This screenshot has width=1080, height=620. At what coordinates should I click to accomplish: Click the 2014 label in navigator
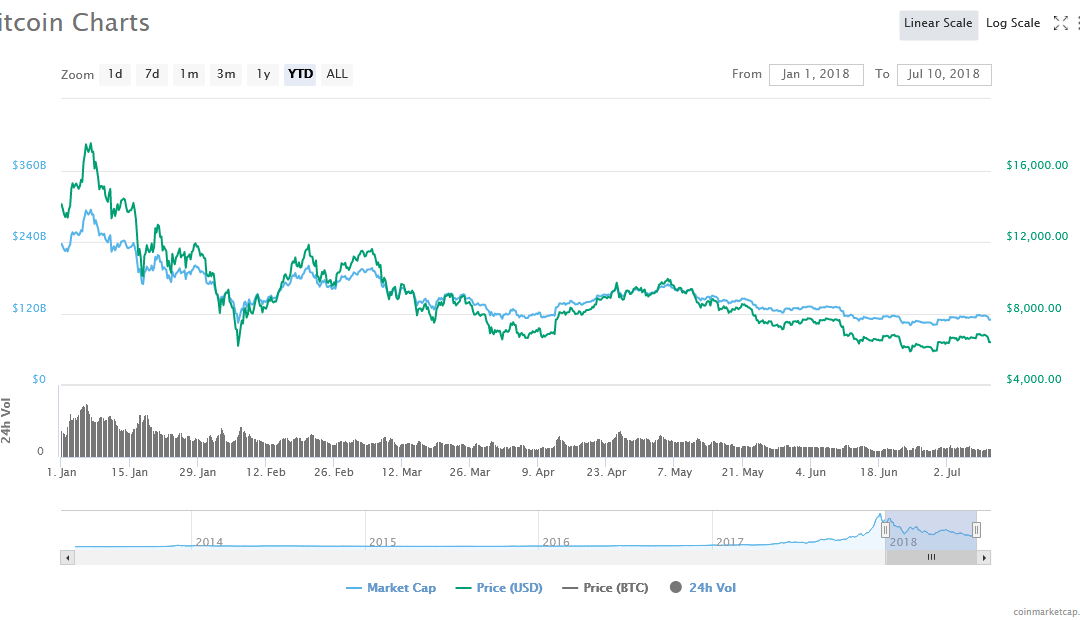click(x=209, y=542)
